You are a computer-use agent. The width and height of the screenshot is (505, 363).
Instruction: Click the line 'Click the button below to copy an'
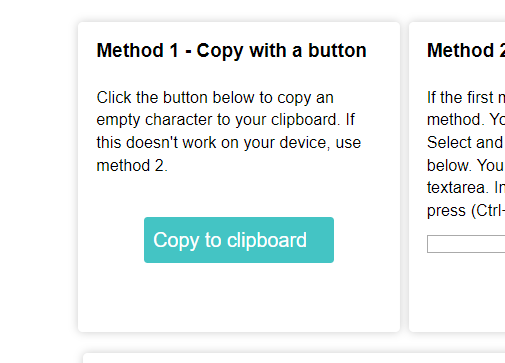click(x=215, y=98)
